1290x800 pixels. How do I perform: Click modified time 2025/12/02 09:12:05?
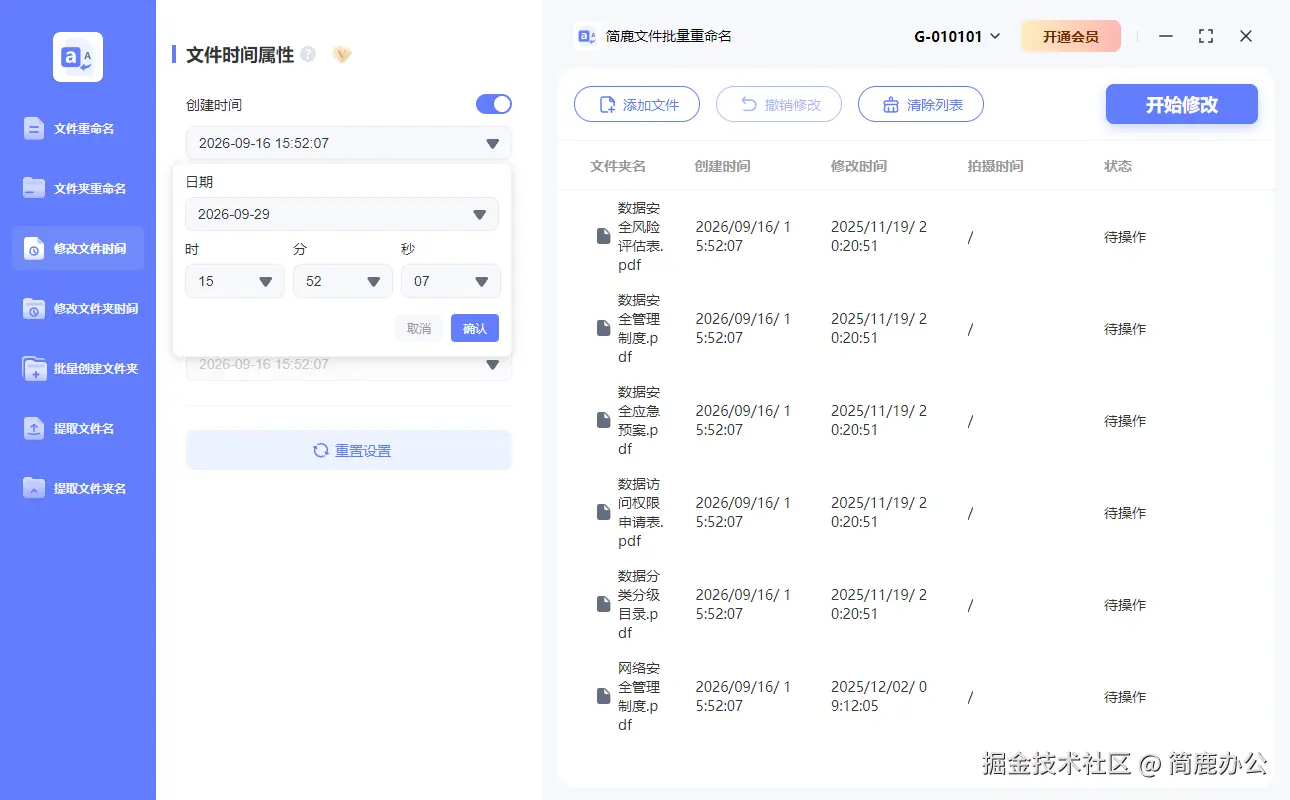879,697
